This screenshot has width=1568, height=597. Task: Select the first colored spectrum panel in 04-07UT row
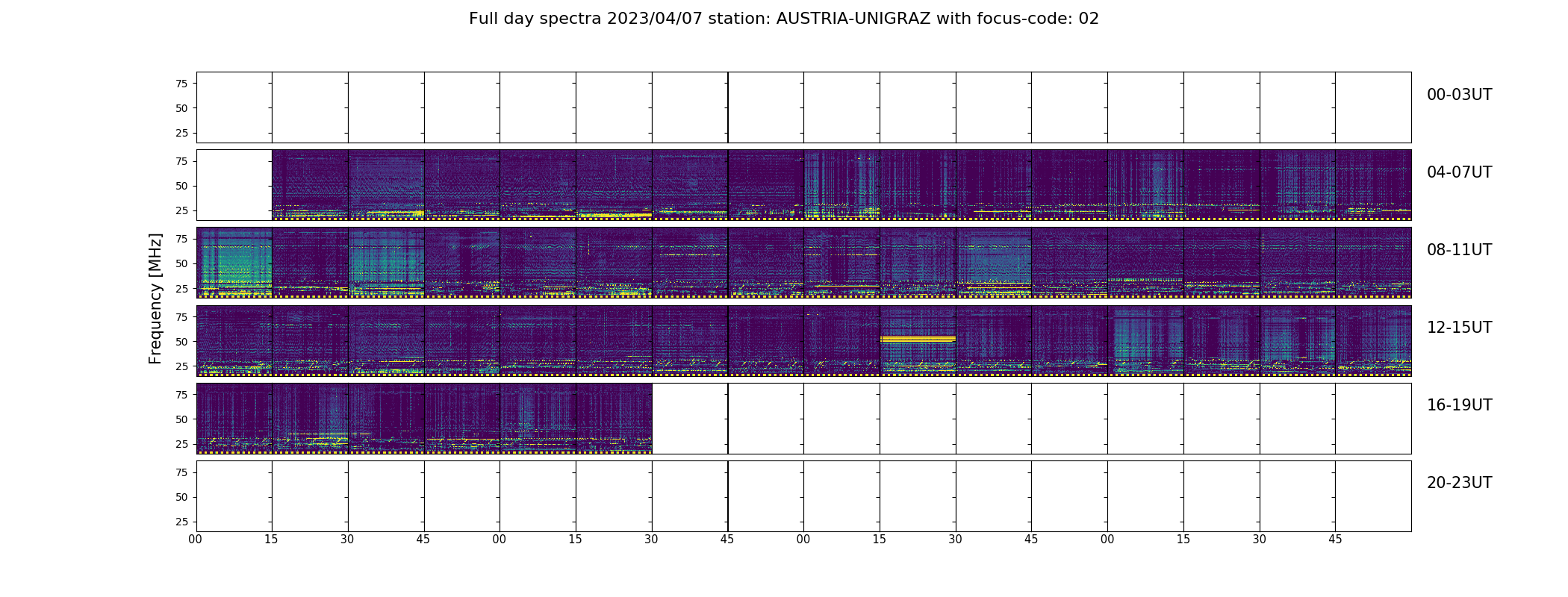click(310, 185)
